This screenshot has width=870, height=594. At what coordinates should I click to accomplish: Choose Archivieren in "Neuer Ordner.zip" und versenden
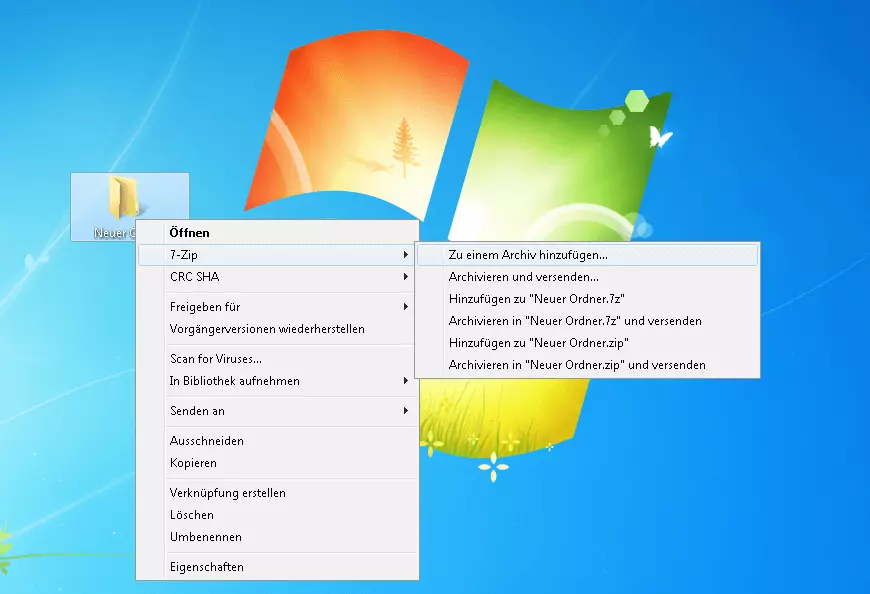(577, 365)
